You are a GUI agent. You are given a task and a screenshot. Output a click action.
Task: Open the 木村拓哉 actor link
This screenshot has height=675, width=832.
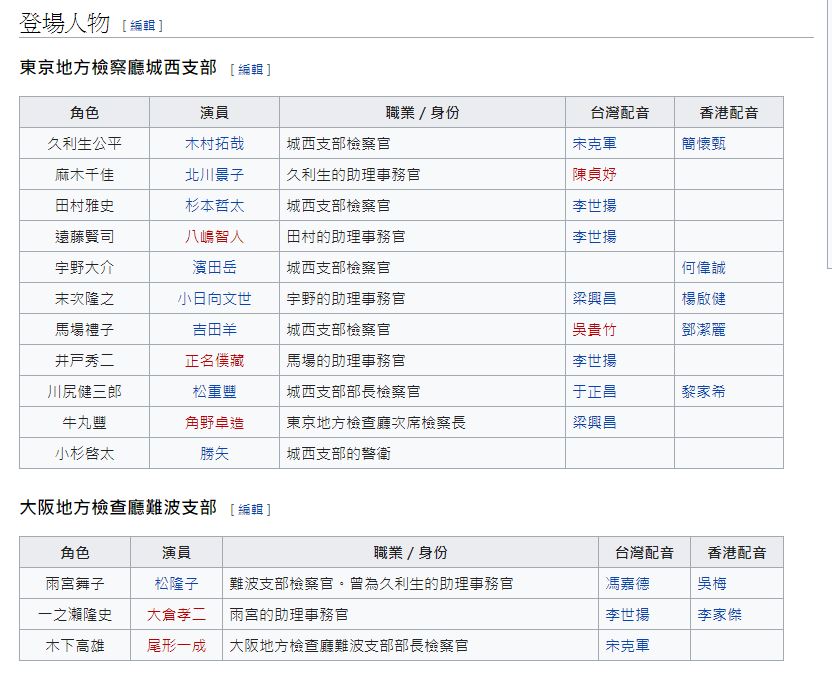(214, 143)
